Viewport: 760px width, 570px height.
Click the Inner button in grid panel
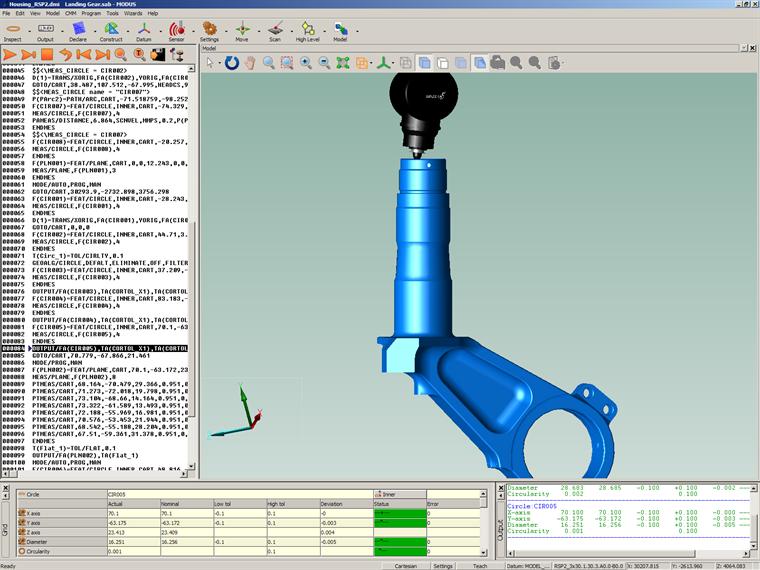pyautogui.click(x=400, y=494)
